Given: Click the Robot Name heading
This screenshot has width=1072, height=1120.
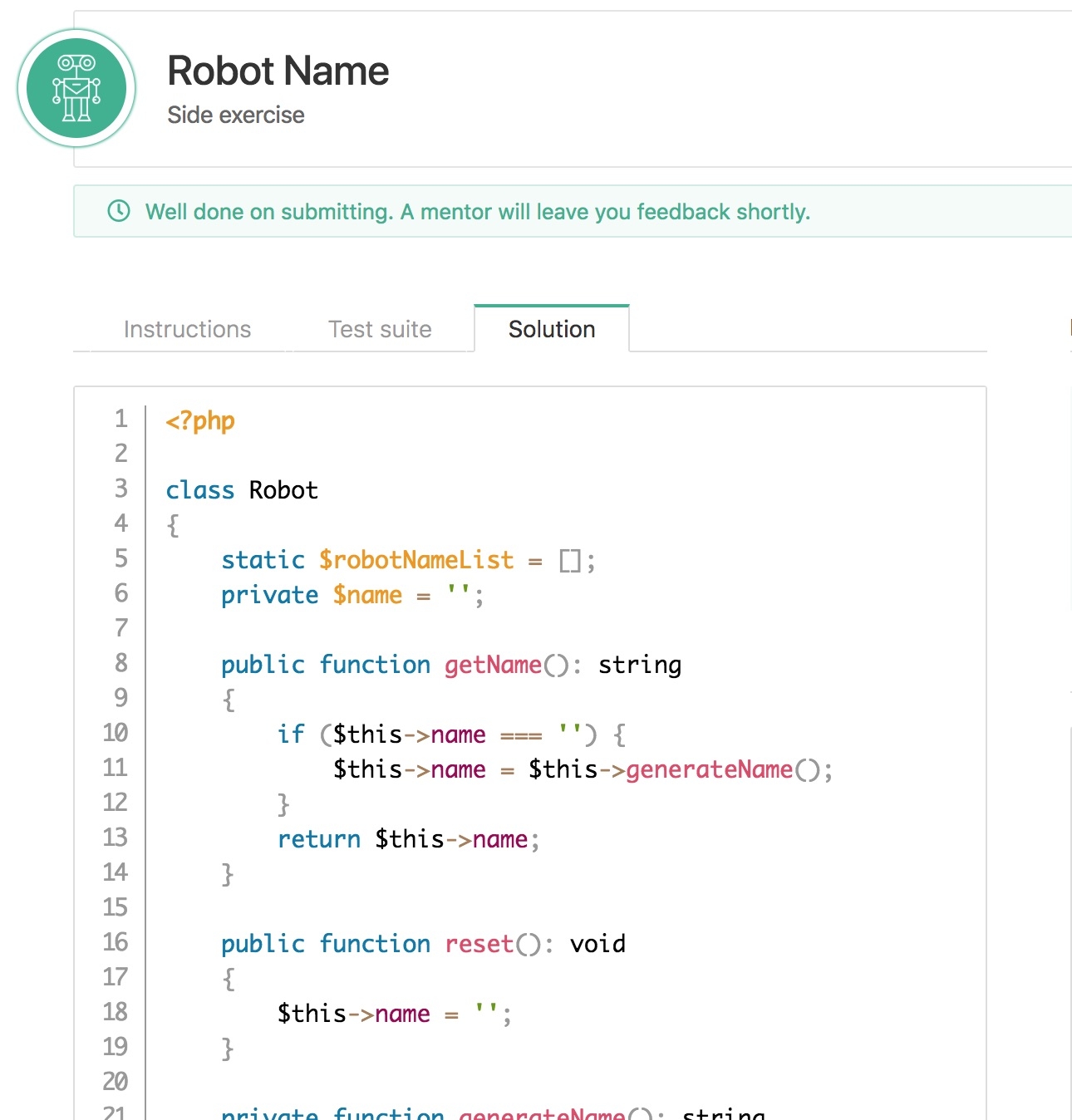Looking at the screenshot, I should tap(278, 71).
